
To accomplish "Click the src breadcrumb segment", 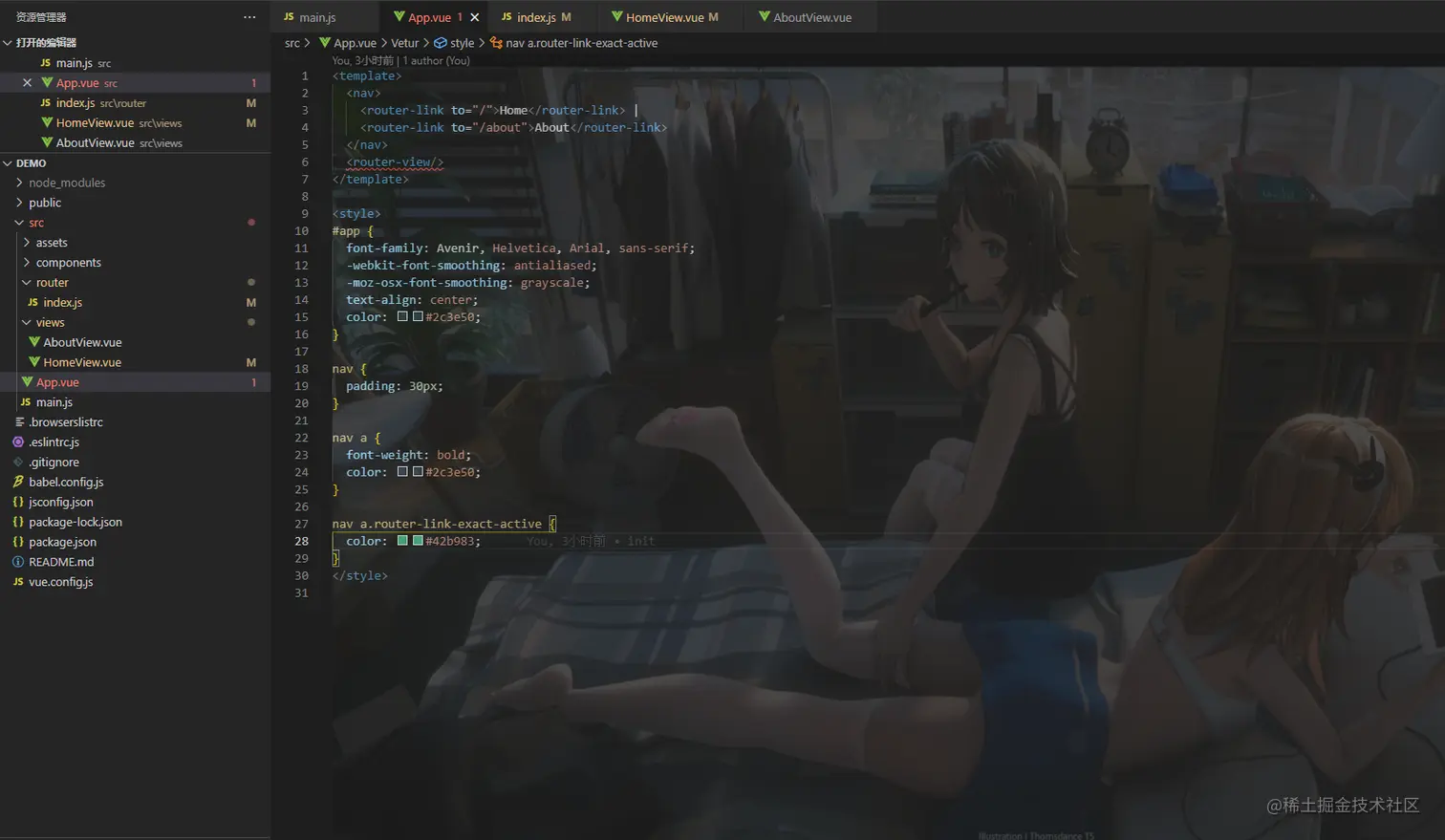I will coord(292,43).
